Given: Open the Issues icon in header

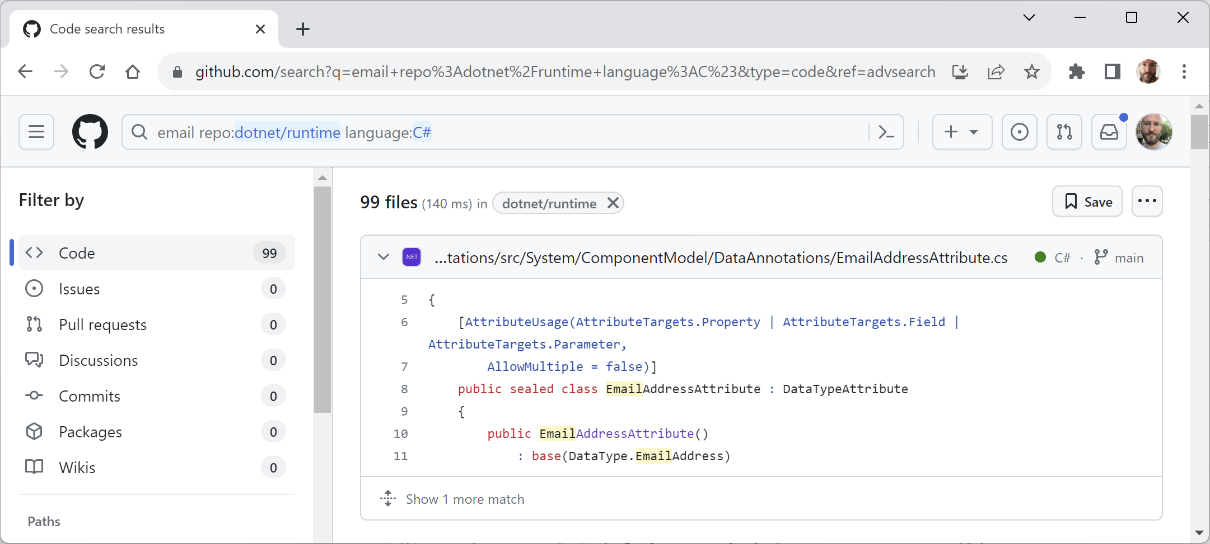Looking at the screenshot, I should click(1019, 132).
